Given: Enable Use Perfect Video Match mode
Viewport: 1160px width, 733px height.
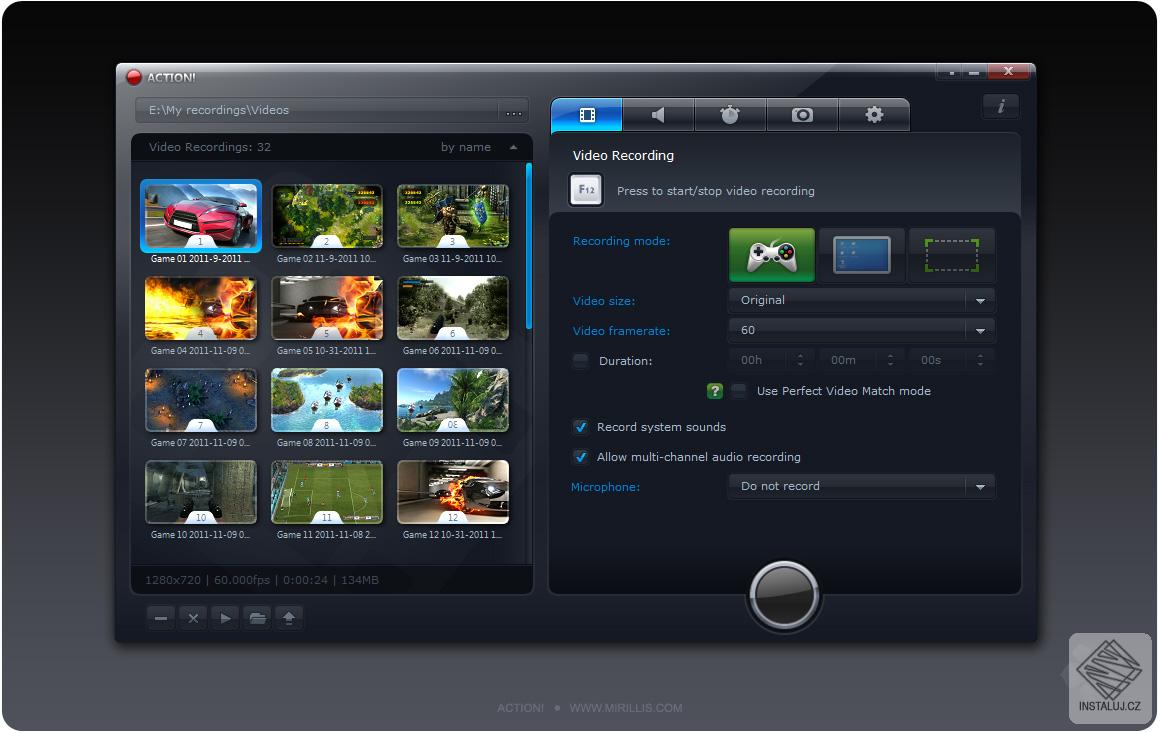Looking at the screenshot, I should 738,391.
